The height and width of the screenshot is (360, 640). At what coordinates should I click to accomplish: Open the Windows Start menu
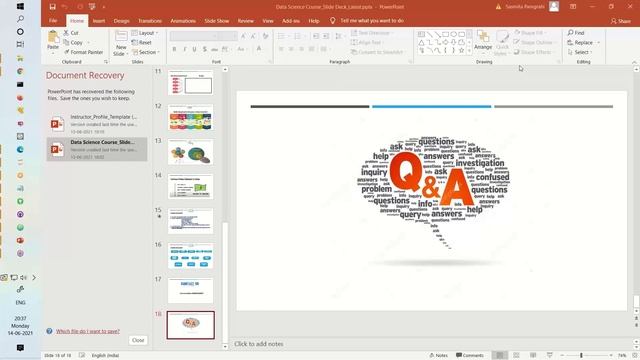coord(20,7)
